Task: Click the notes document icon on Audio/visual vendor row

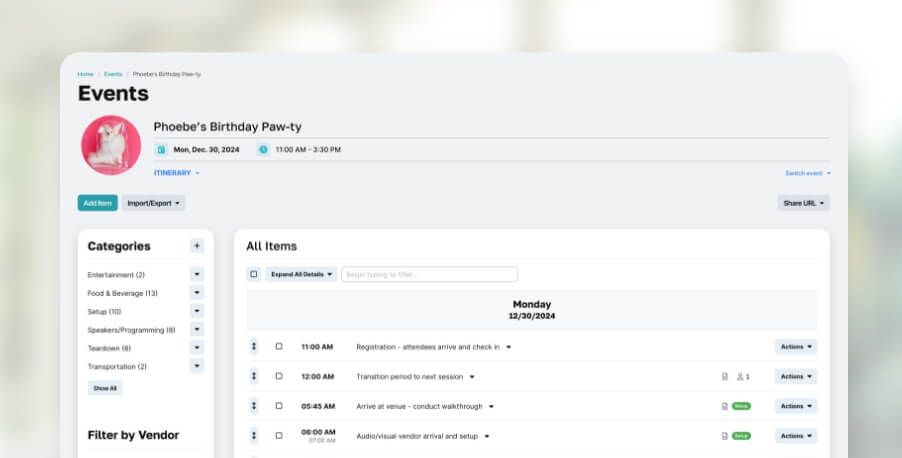Action: 725,436
